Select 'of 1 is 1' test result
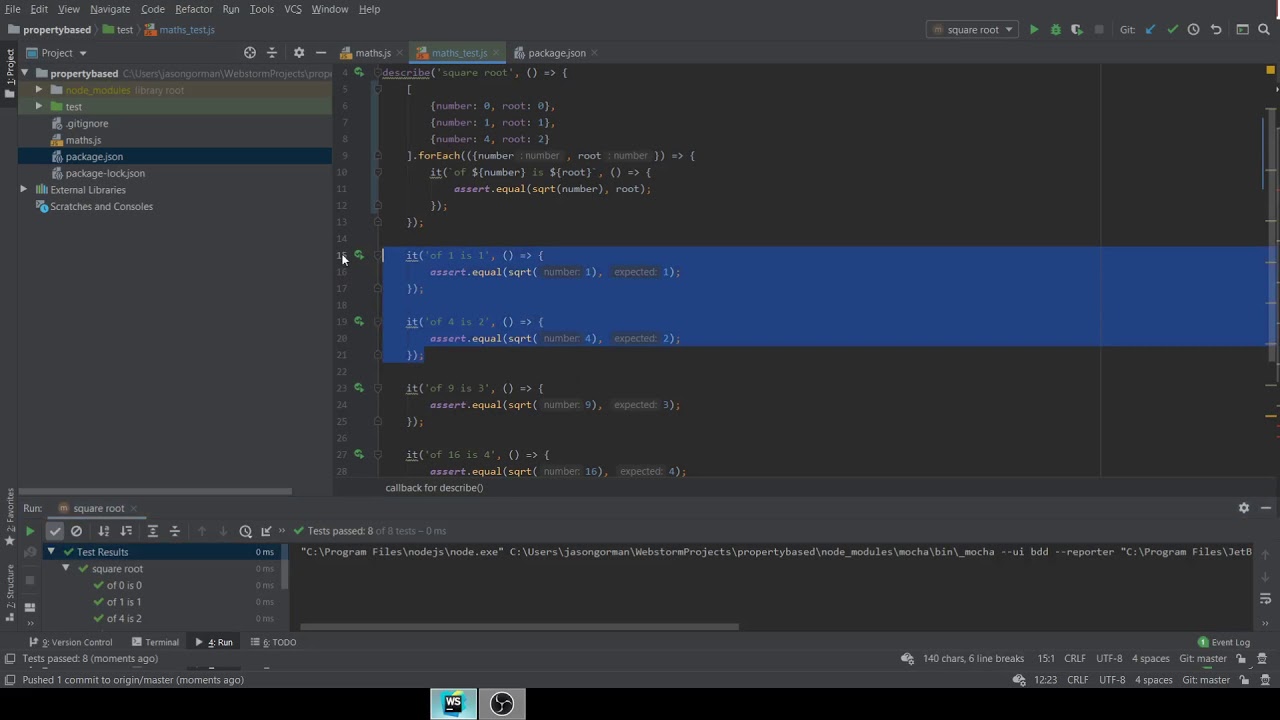This screenshot has height=720, width=1280. click(x=124, y=602)
